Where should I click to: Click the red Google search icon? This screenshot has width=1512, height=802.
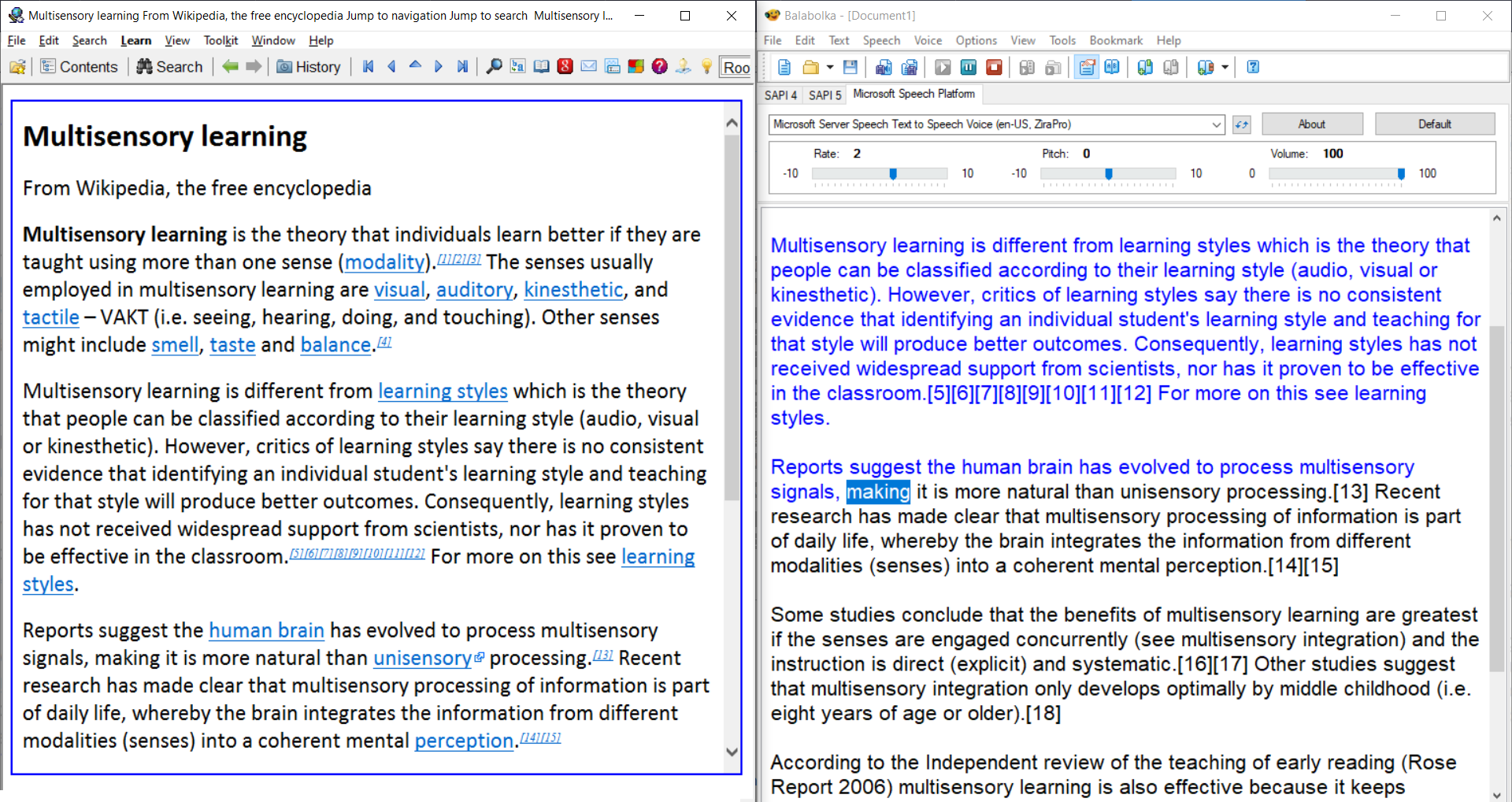click(565, 67)
